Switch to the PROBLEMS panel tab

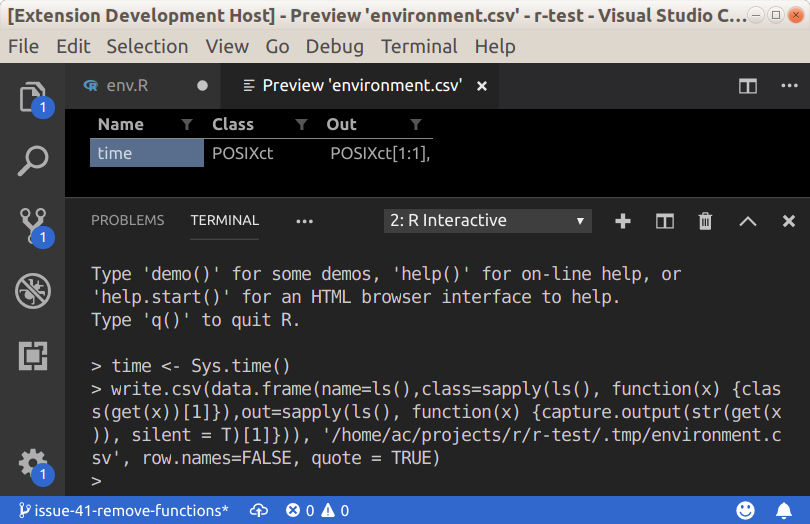pos(128,220)
